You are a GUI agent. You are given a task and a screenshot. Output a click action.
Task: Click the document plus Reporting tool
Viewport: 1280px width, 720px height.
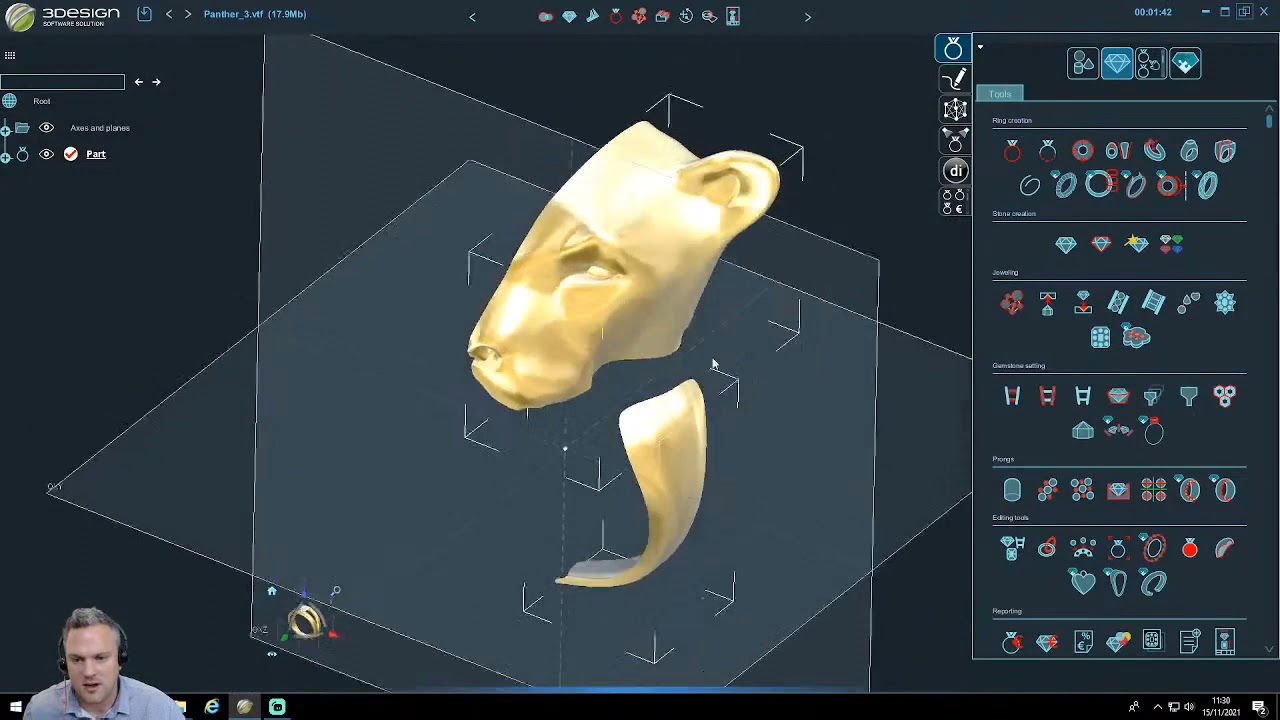click(1189, 642)
